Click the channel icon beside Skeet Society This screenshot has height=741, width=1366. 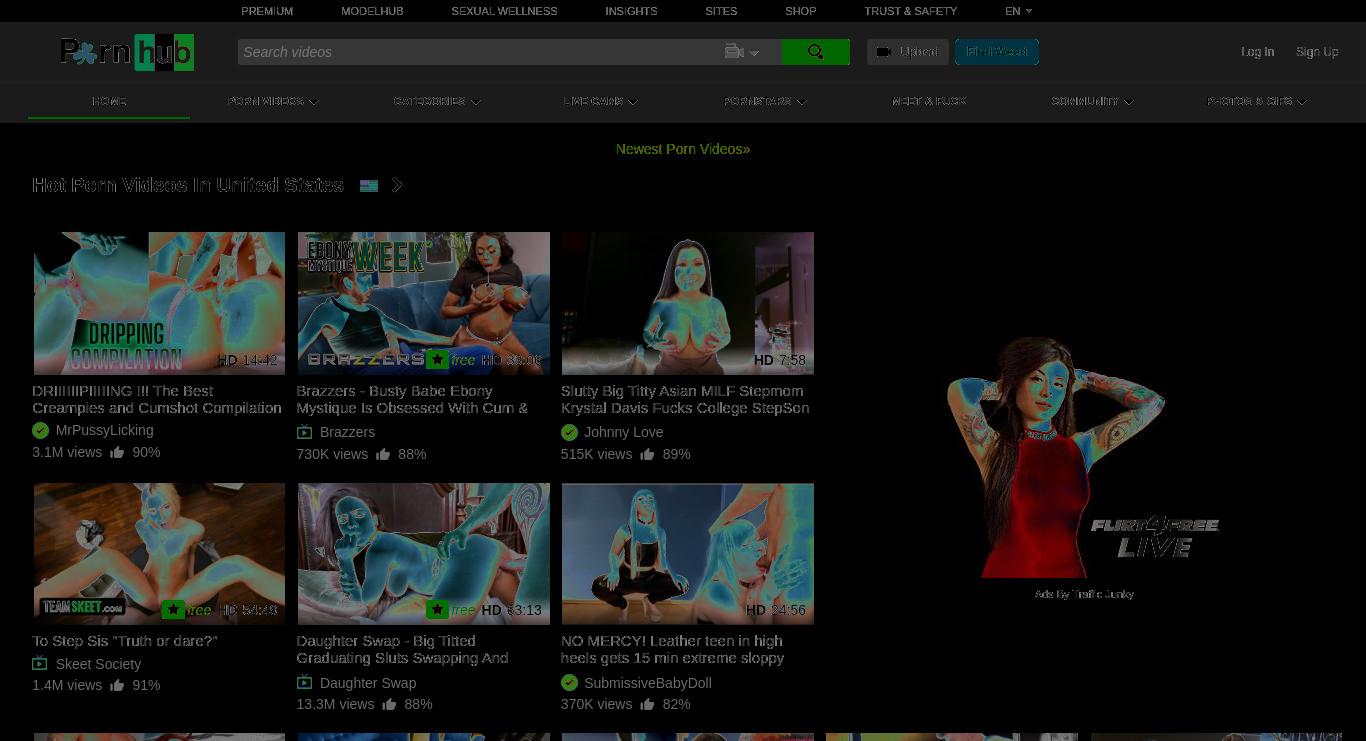point(40,663)
